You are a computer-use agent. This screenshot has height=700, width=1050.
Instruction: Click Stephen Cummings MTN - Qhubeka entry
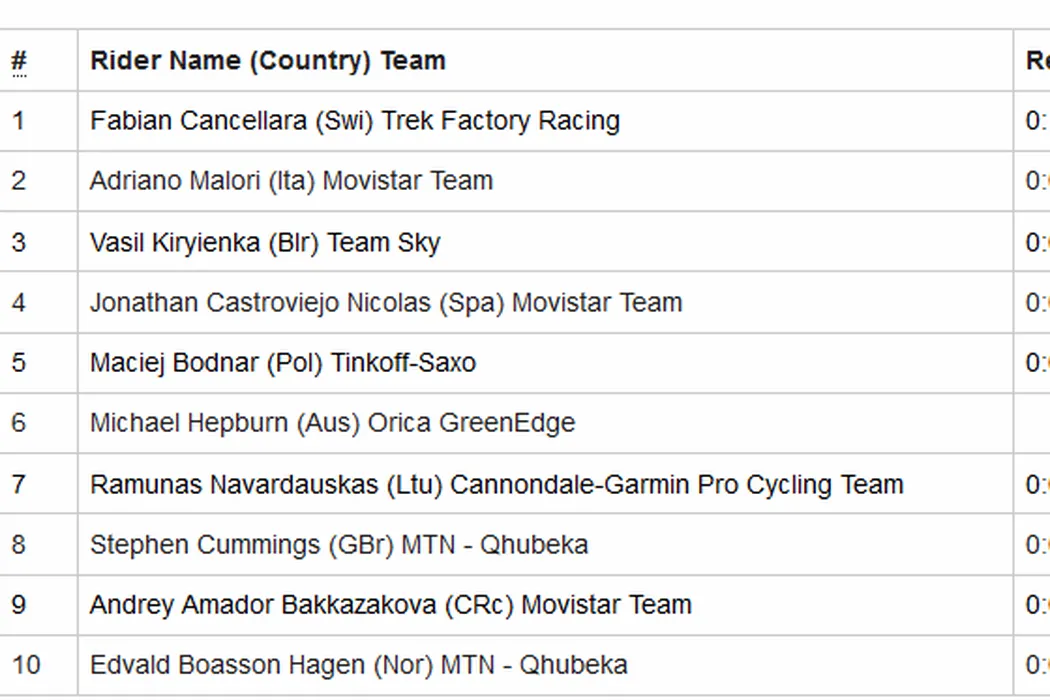[x=338, y=545]
